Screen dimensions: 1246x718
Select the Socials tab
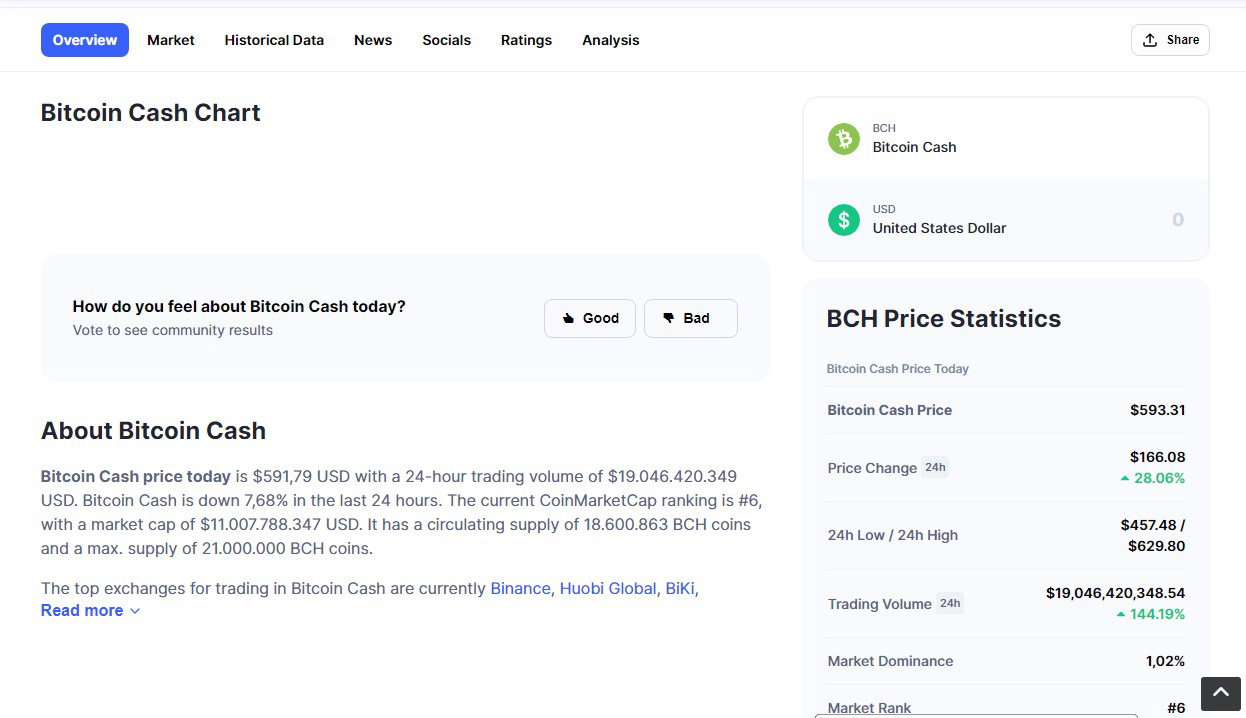446,40
